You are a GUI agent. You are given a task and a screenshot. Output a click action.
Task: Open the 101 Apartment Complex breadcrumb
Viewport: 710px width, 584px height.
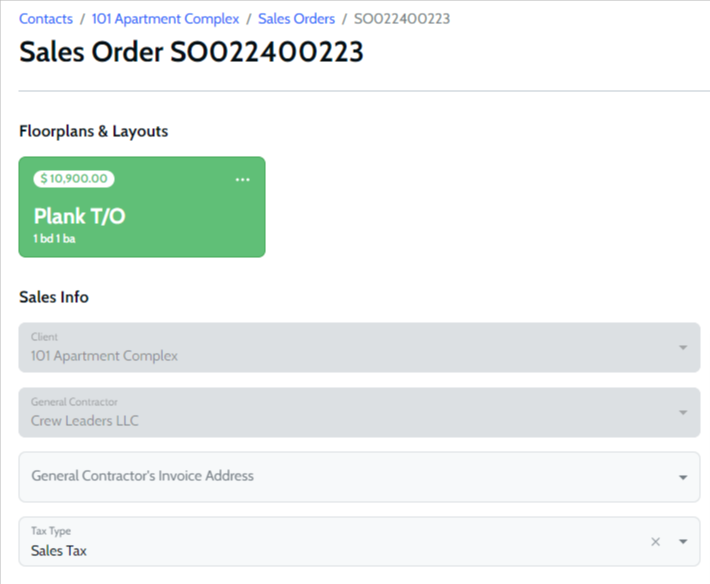pos(166,19)
